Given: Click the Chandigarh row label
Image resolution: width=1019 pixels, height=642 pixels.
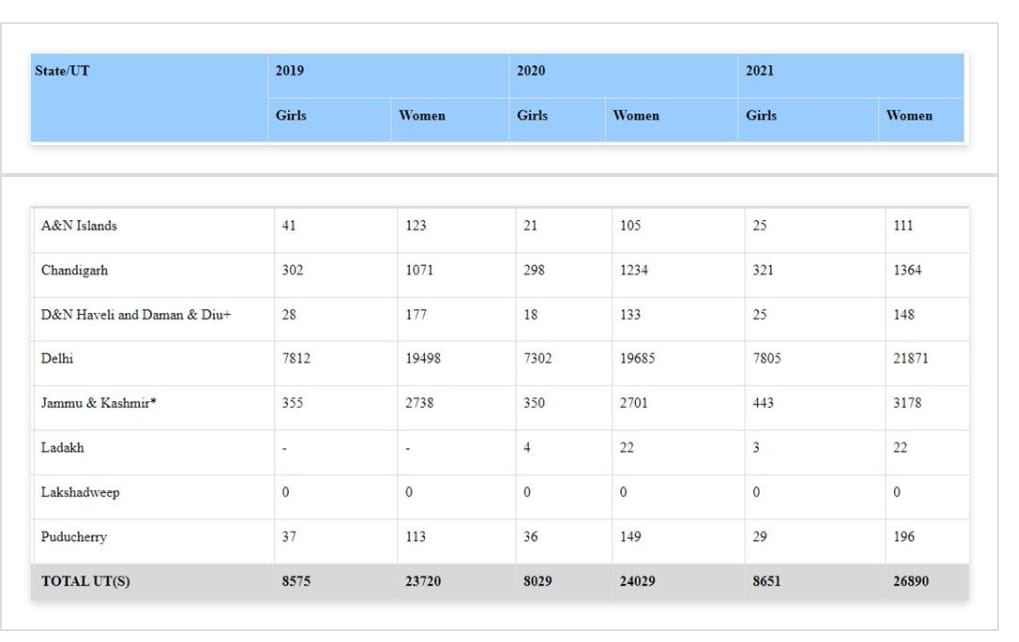Looking at the screenshot, I should point(74,271).
